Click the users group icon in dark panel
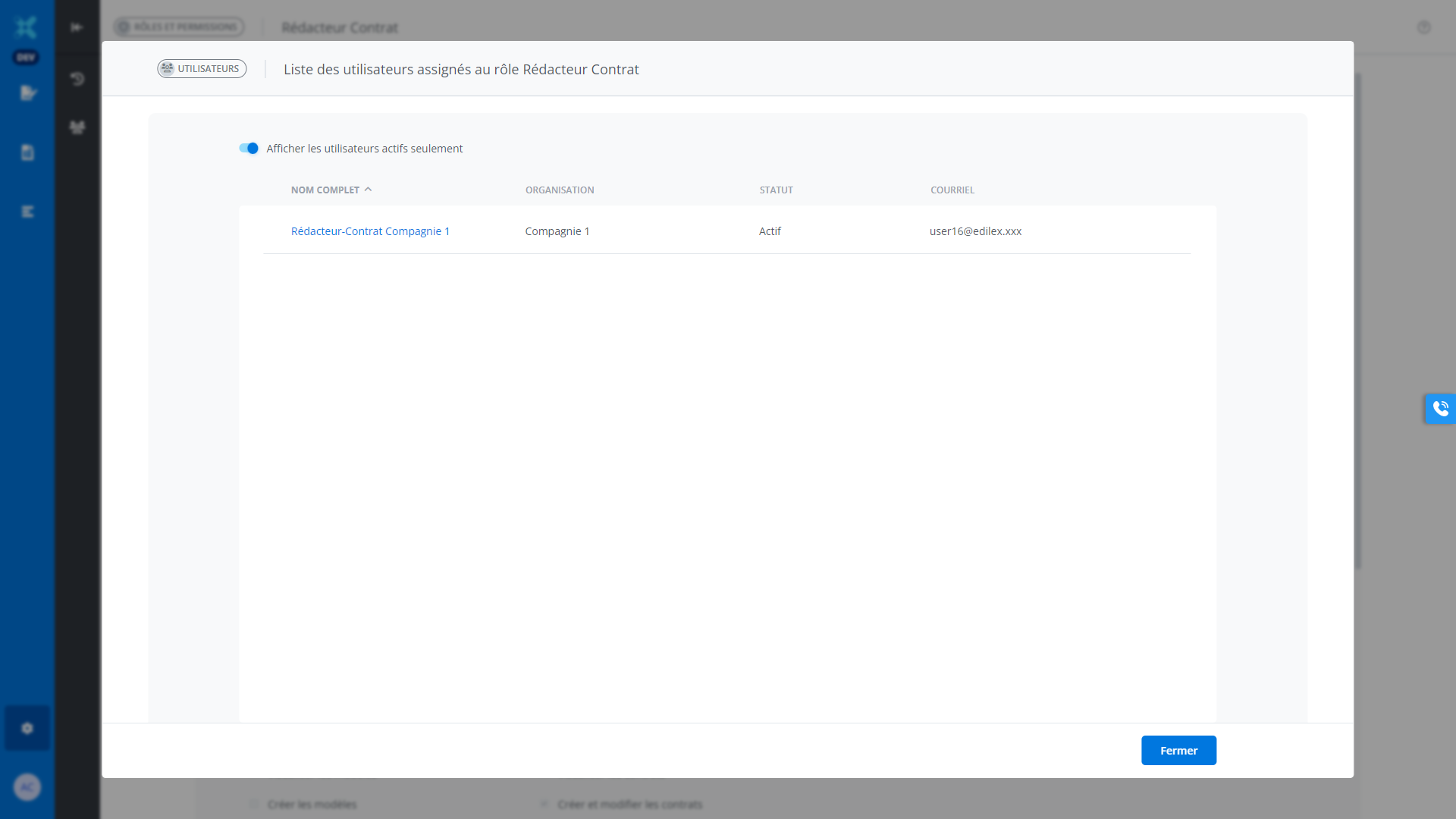The width and height of the screenshot is (1456, 819). [77, 127]
